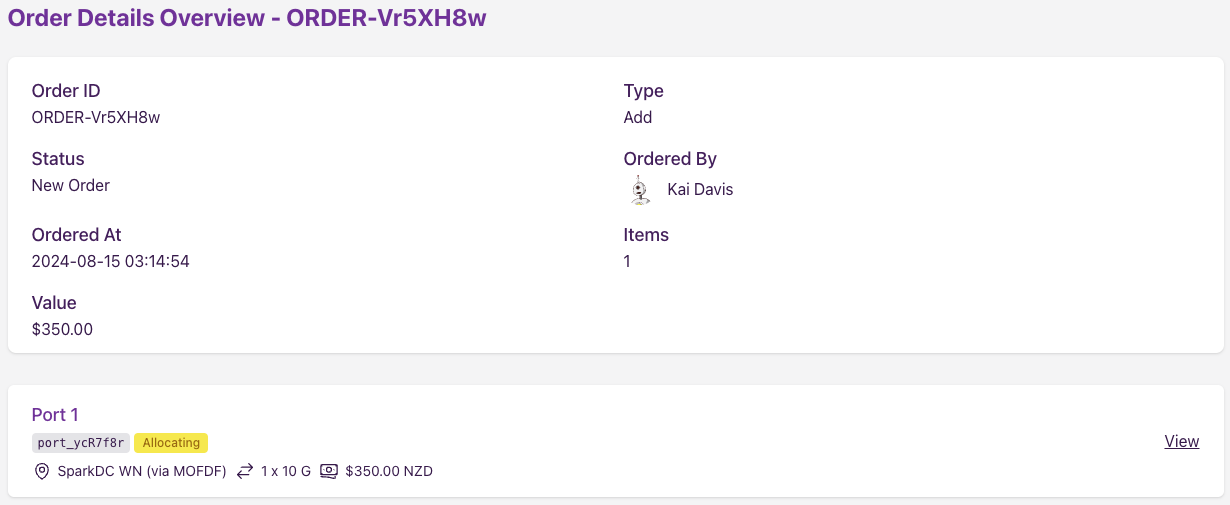
Task: Open the View link for Port 1
Action: pos(1182,441)
